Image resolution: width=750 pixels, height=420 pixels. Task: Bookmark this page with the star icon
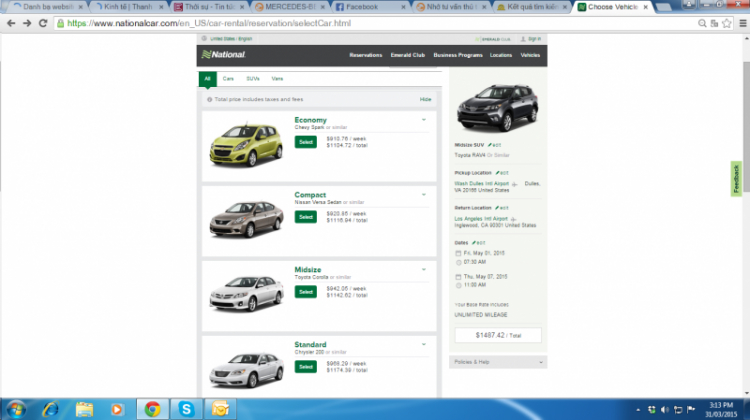click(x=727, y=23)
